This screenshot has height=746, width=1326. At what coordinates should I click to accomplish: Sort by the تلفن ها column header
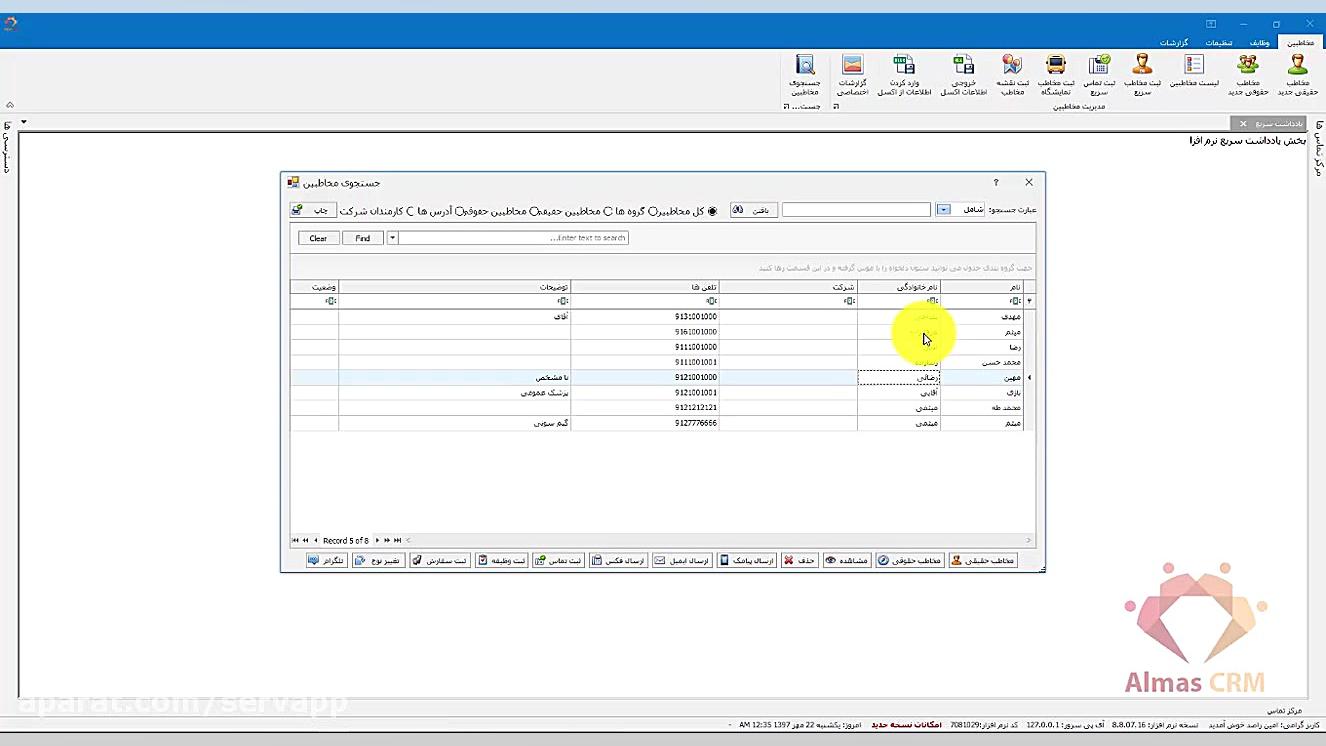pyautogui.click(x=645, y=287)
